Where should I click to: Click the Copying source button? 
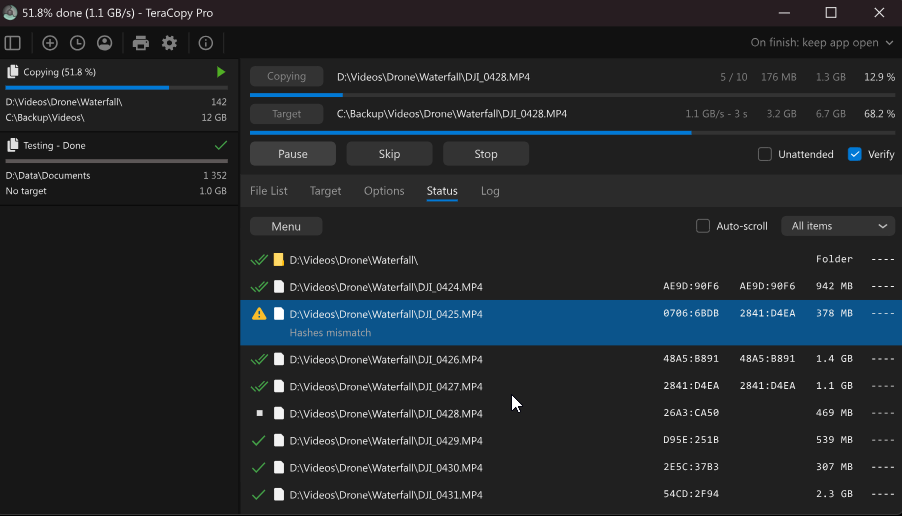click(286, 77)
